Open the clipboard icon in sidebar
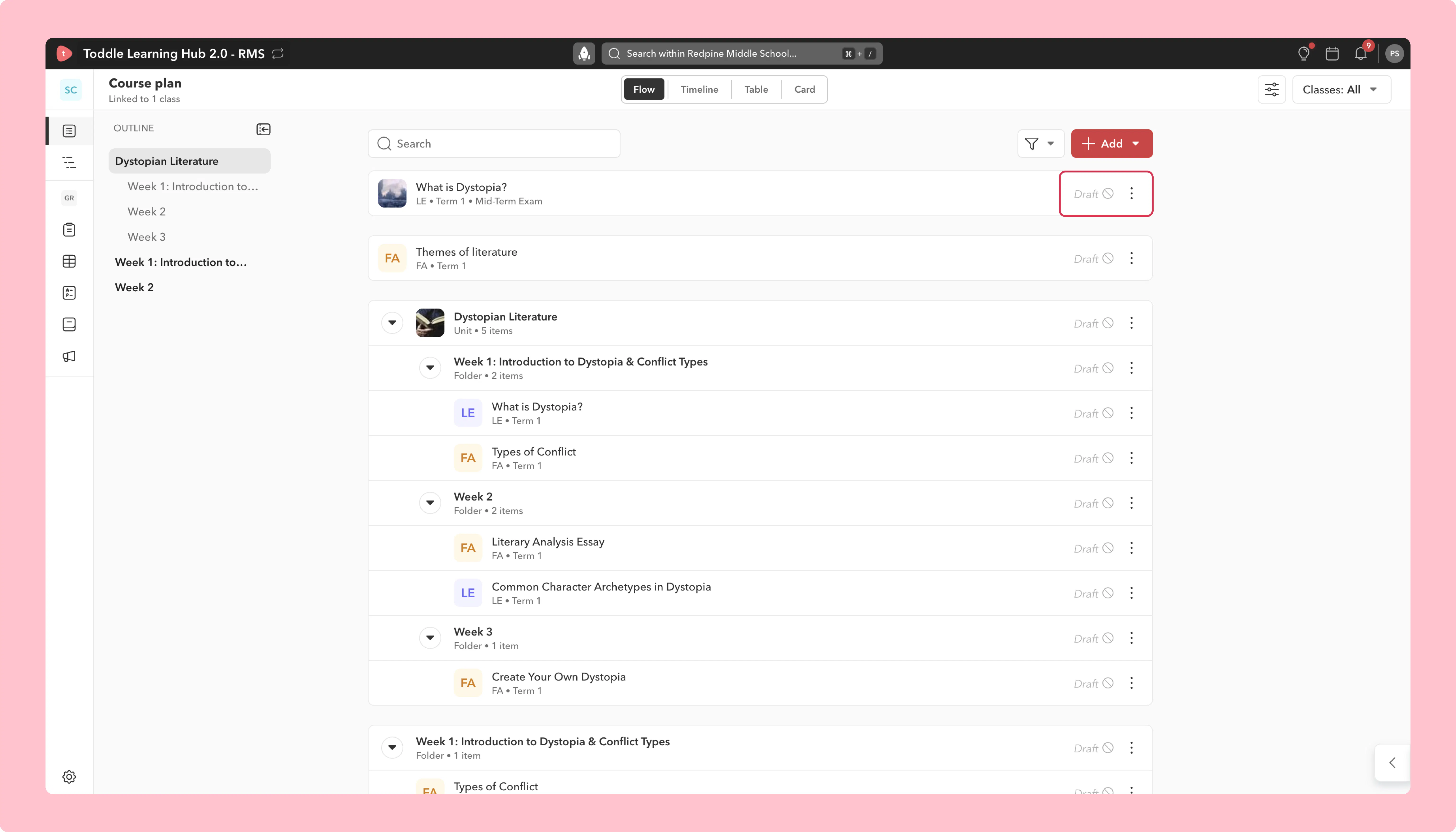This screenshot has height=832, width=1456. [x=69, y=230]
